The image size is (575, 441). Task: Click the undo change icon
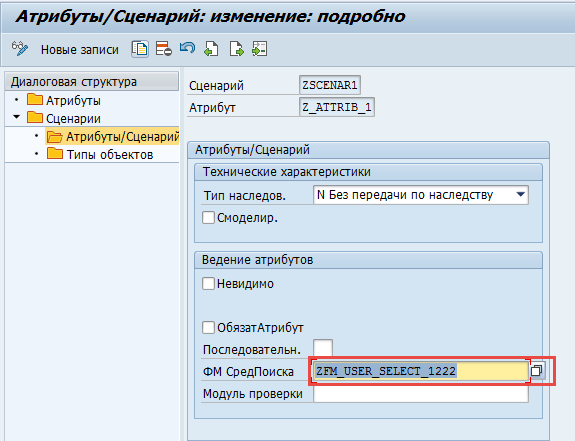point(187,48)
